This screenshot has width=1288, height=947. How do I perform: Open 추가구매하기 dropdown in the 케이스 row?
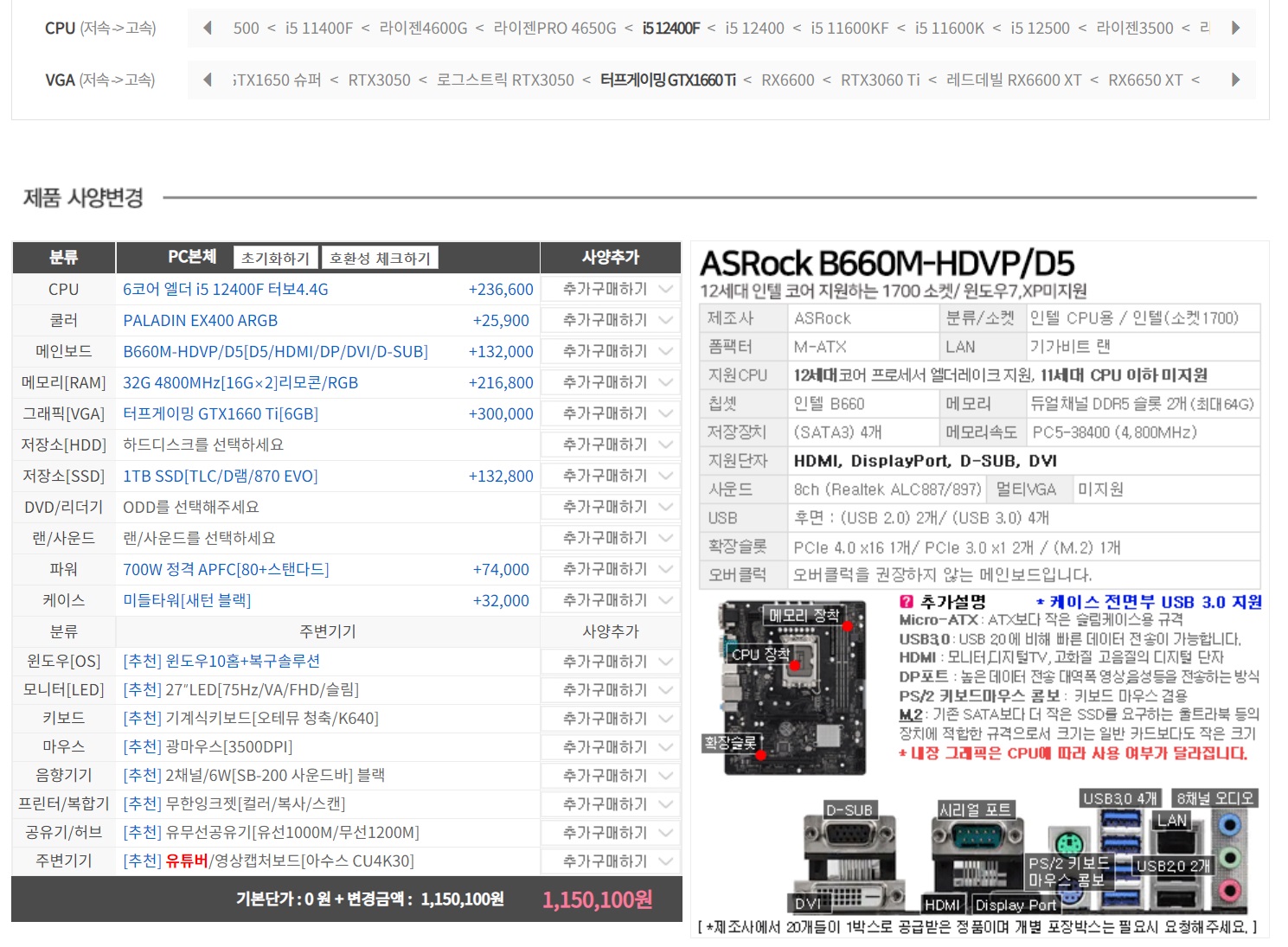[x=611, y=601]
